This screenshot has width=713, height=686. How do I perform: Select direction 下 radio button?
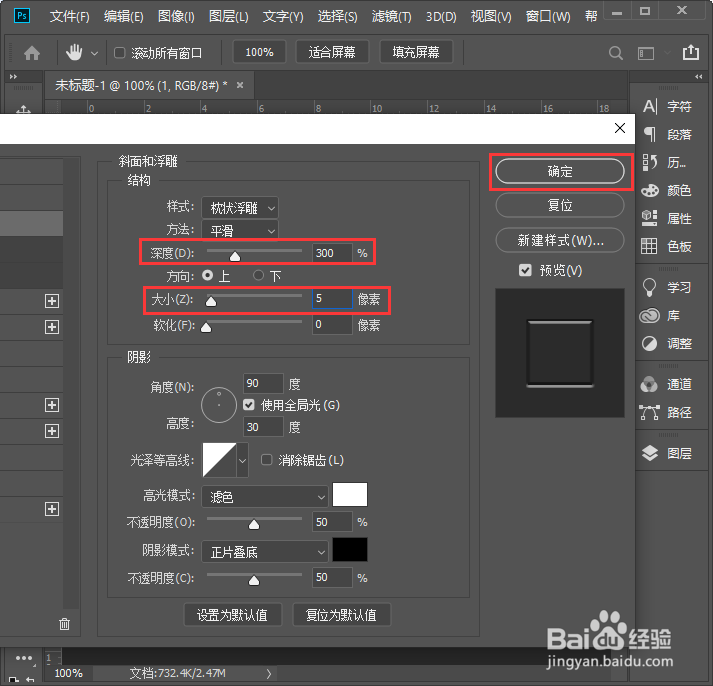point(258,275)
